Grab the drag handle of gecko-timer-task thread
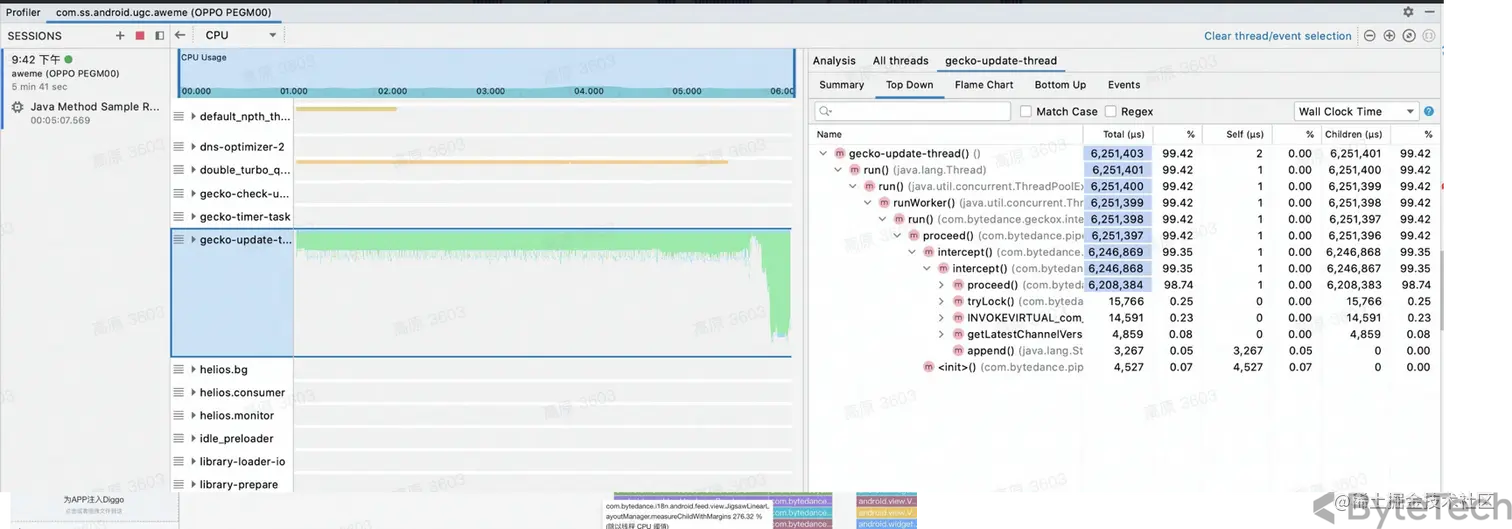The height and width of the screenshot is (529, 1512). coord(179,216)
